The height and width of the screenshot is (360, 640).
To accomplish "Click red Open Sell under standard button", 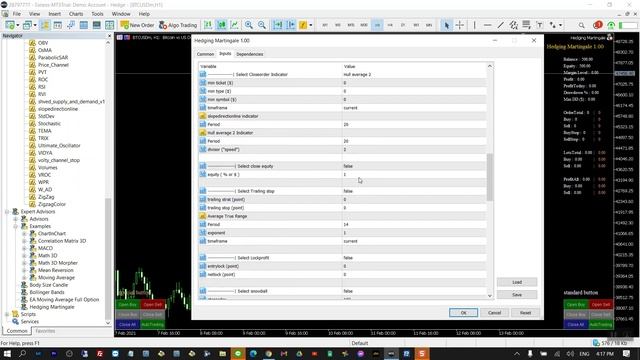I will coord(600,304).
